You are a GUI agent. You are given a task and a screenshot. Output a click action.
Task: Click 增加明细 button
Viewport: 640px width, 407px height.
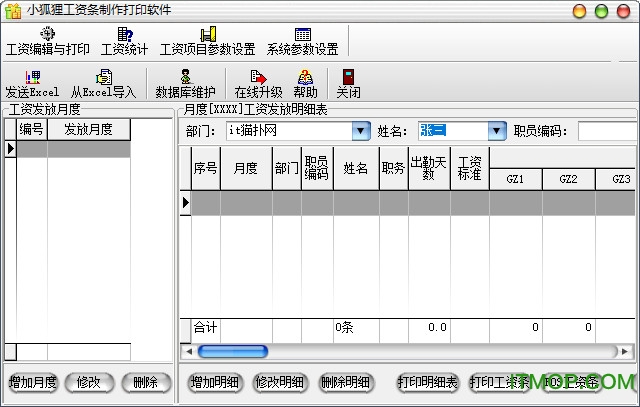[215, 383]
